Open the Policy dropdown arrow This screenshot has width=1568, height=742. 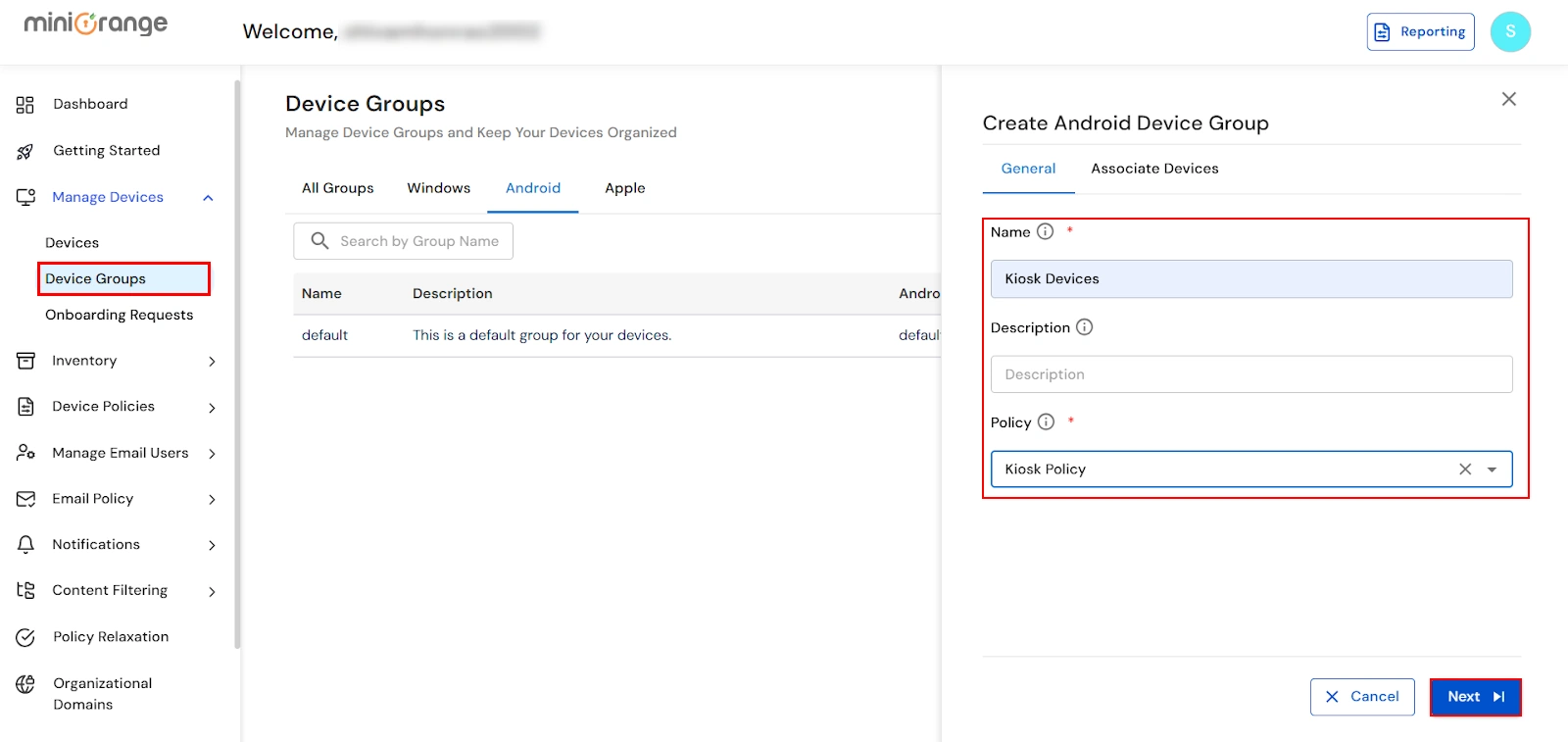[1492, 470]
